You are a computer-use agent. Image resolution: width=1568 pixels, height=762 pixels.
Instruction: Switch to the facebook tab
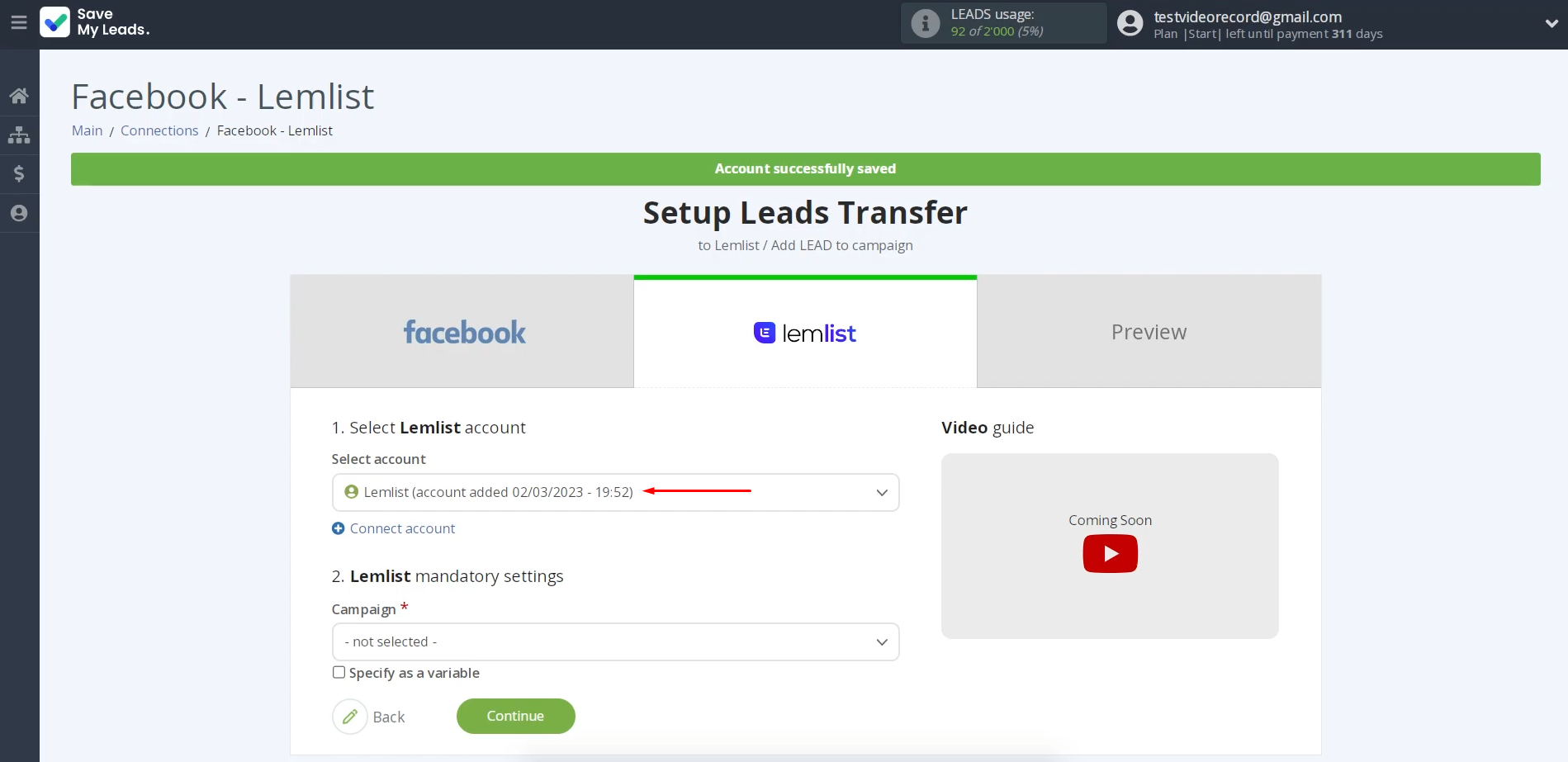click(462, 332)
